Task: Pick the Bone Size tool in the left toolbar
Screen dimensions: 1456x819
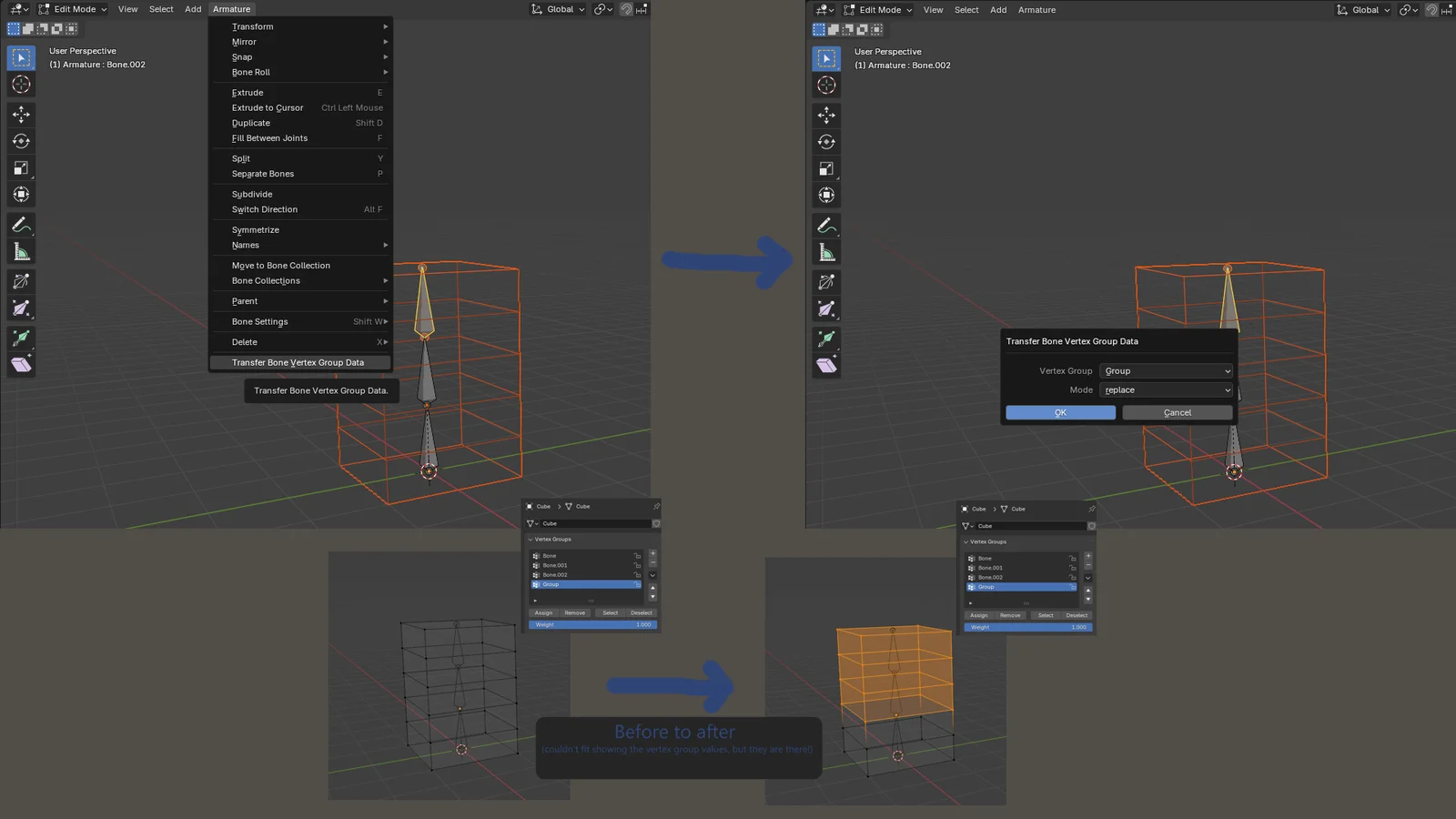Action: pos(21,308)
